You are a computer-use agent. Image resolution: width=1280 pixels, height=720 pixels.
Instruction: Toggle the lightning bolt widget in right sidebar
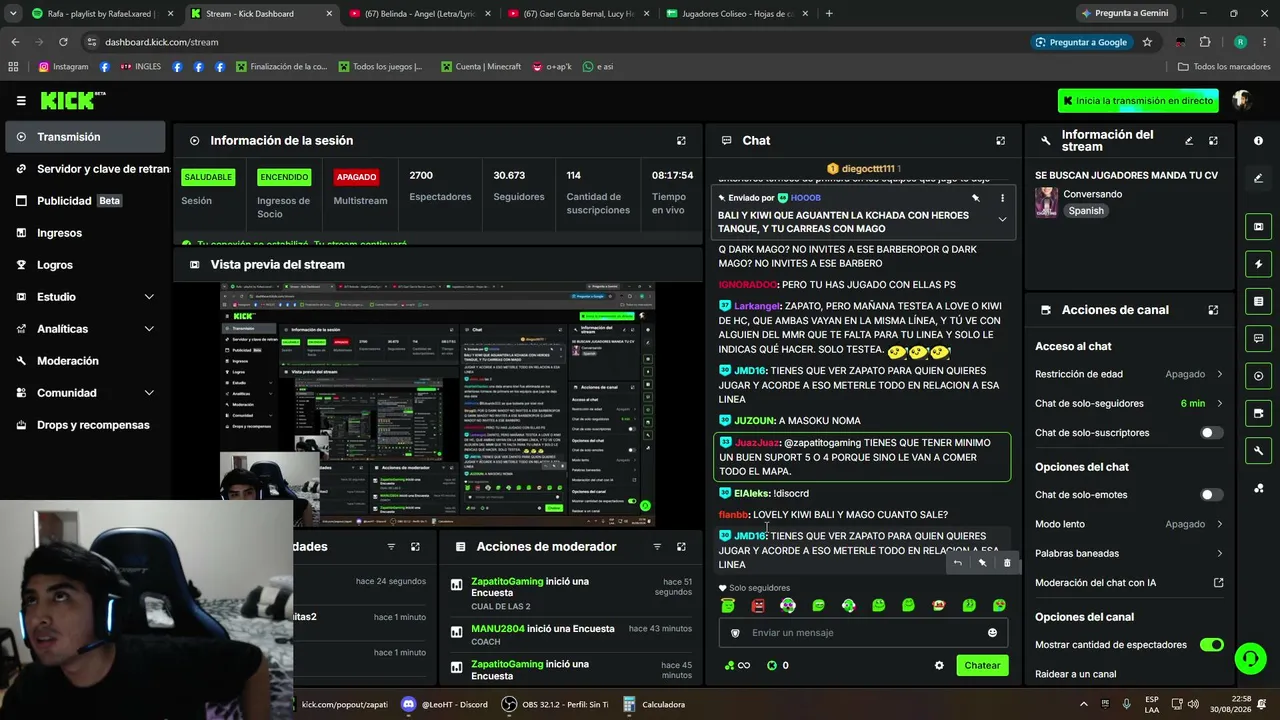click(x=1258, y=264)
